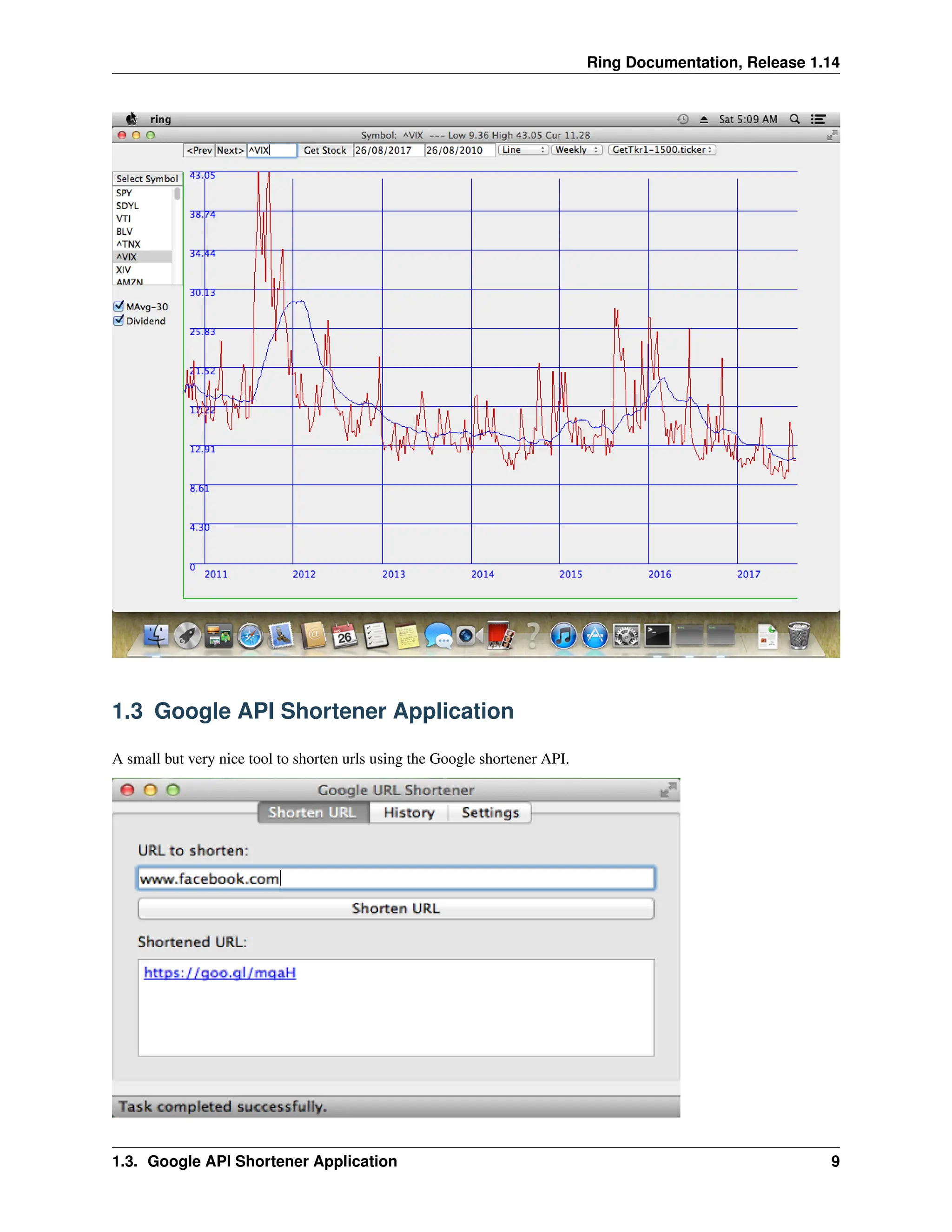Screen dimensions: 952x1232
Task: Click the question mark dock icon
Action: [x=532, y=635]
